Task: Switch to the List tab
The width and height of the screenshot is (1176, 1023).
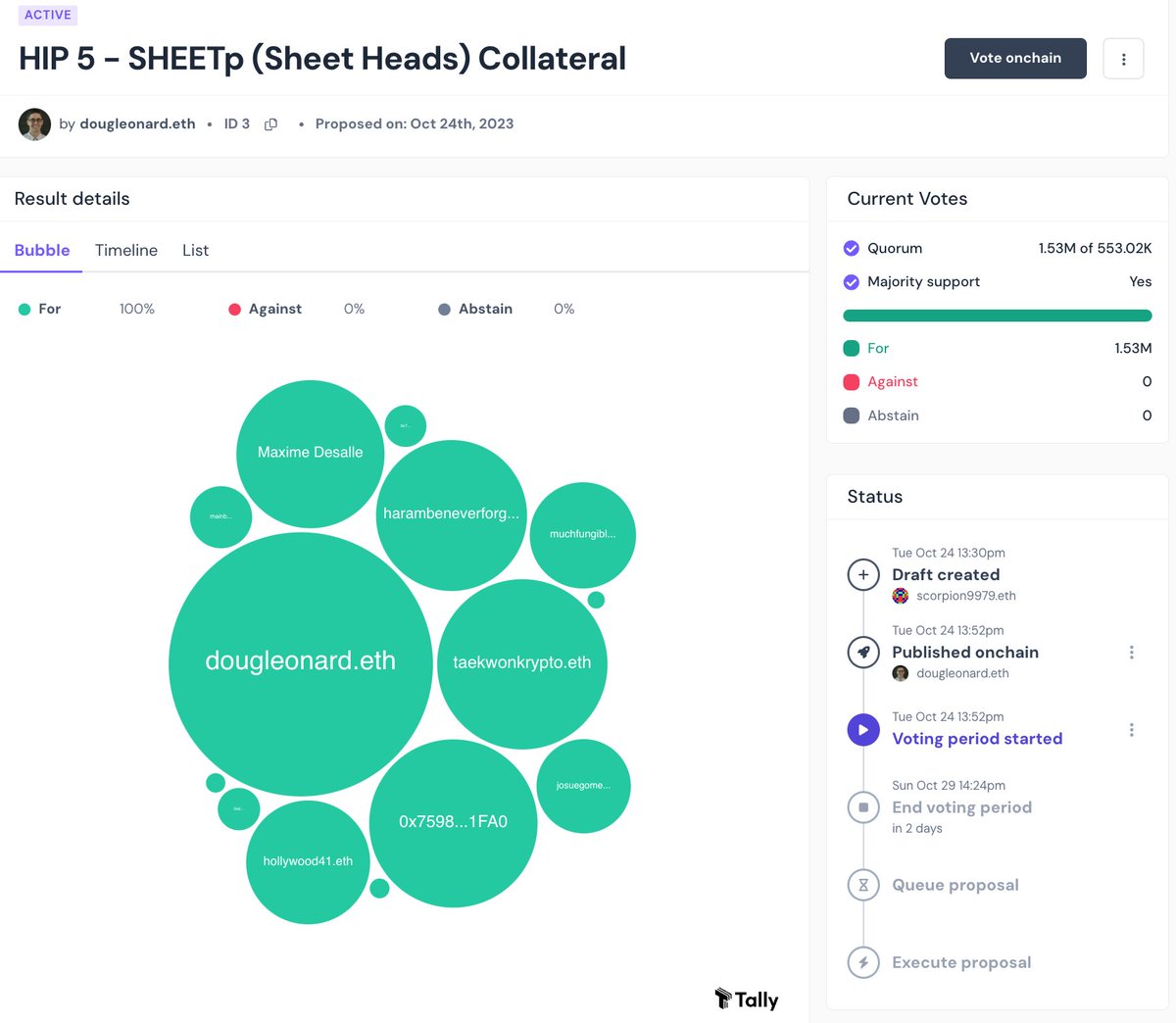Action: tap(195, 250)
